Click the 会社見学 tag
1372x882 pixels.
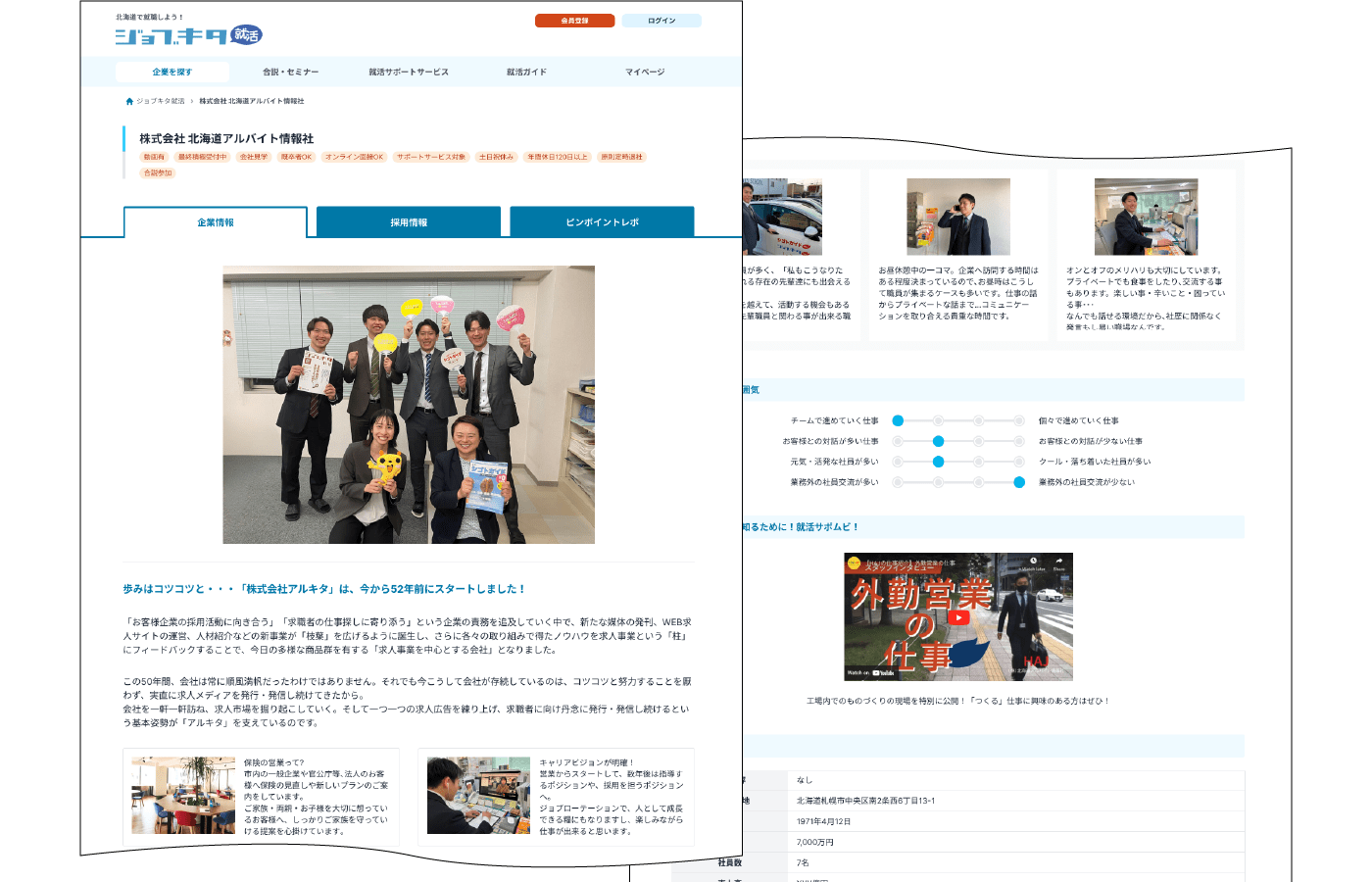pyautogui.click(x=254, y=157)
